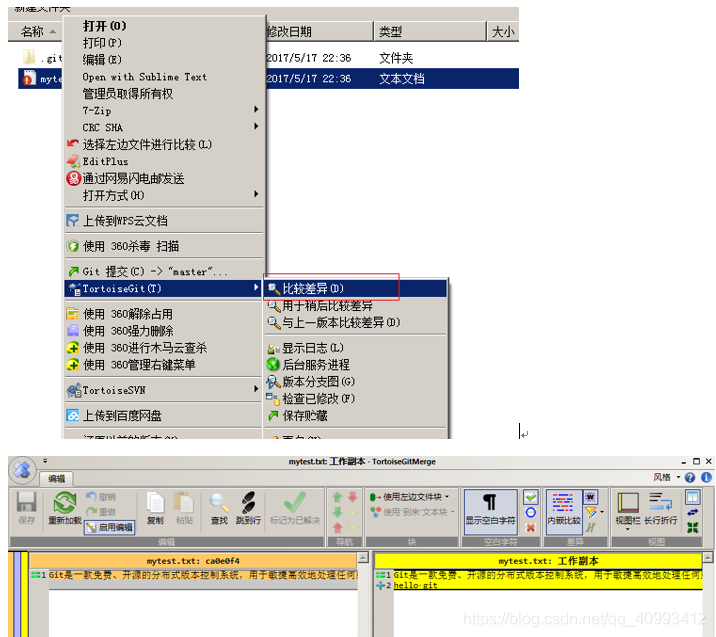Image resolution: width=716 pixels, height=637 pixels.
Task: Click the TortoiseGitMerge round application button
Action: [x=22, y=470]
